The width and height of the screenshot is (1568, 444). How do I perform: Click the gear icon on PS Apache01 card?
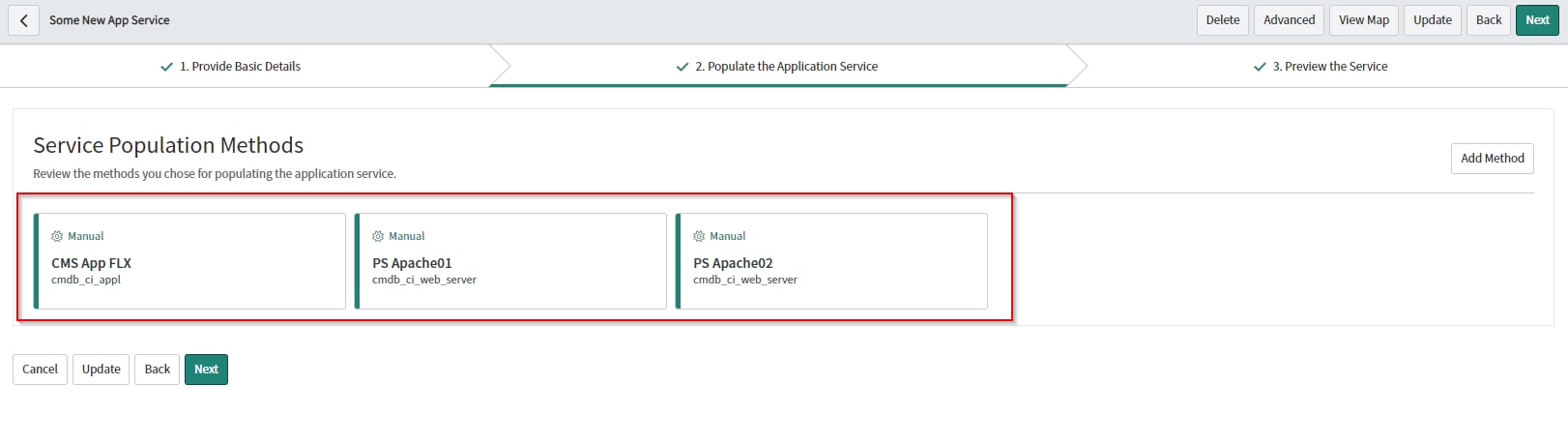[x=378, y=236]
